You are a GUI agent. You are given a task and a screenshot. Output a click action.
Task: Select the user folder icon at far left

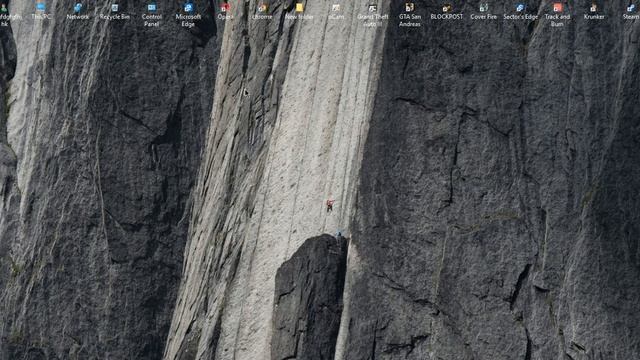pos(5,14)
